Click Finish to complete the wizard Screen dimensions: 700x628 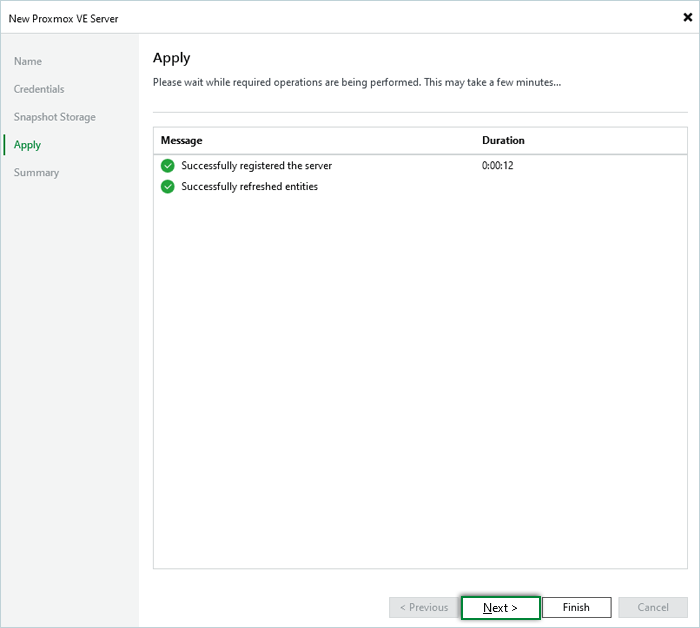click(x=576, y=607)
